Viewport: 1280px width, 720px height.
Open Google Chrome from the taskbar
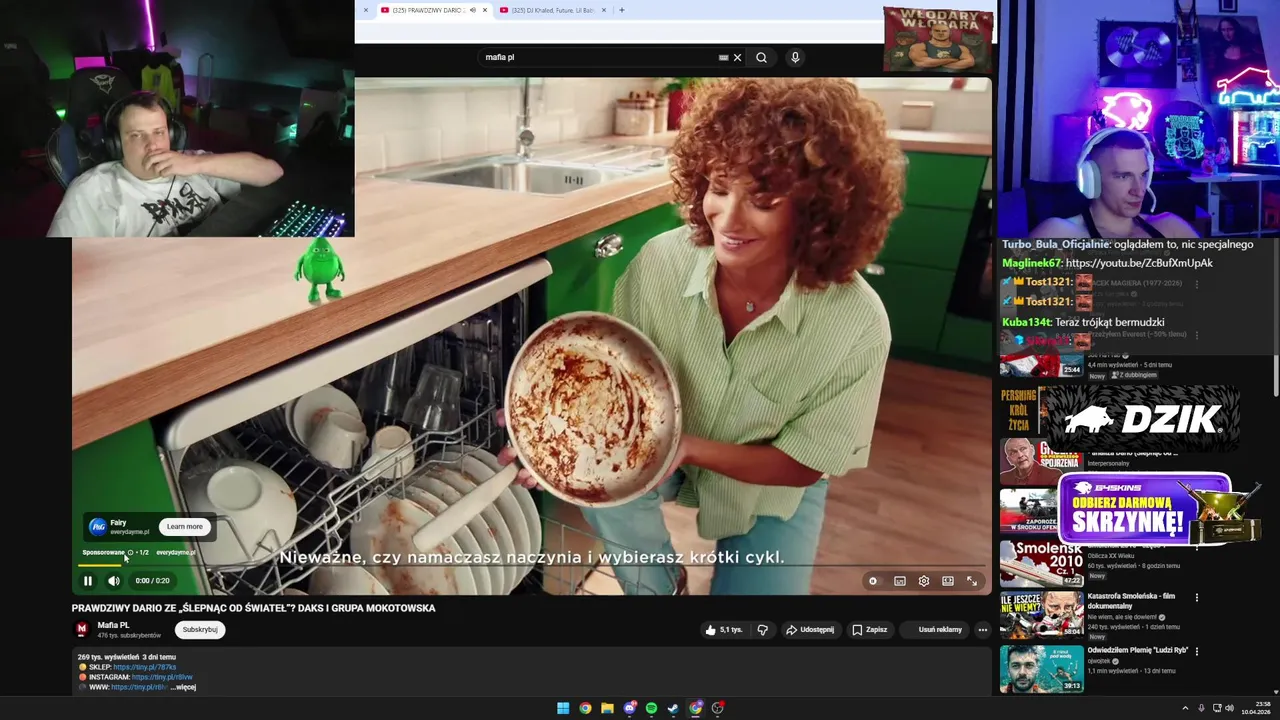(x=585, y=708)
